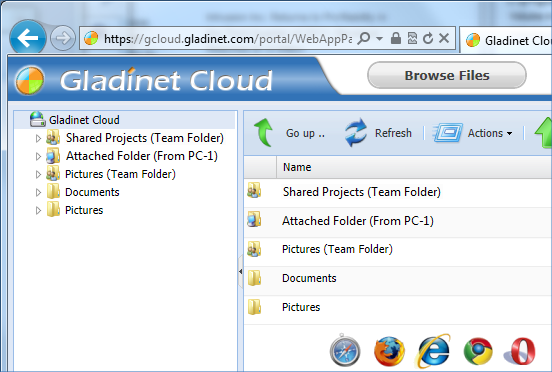Click the address bar URL field
The image size is (552, 372).
click(227, 38)
